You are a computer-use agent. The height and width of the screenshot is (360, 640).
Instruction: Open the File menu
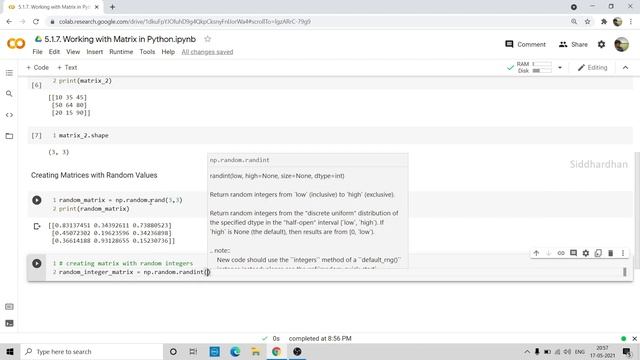click(x=37, y=52)
